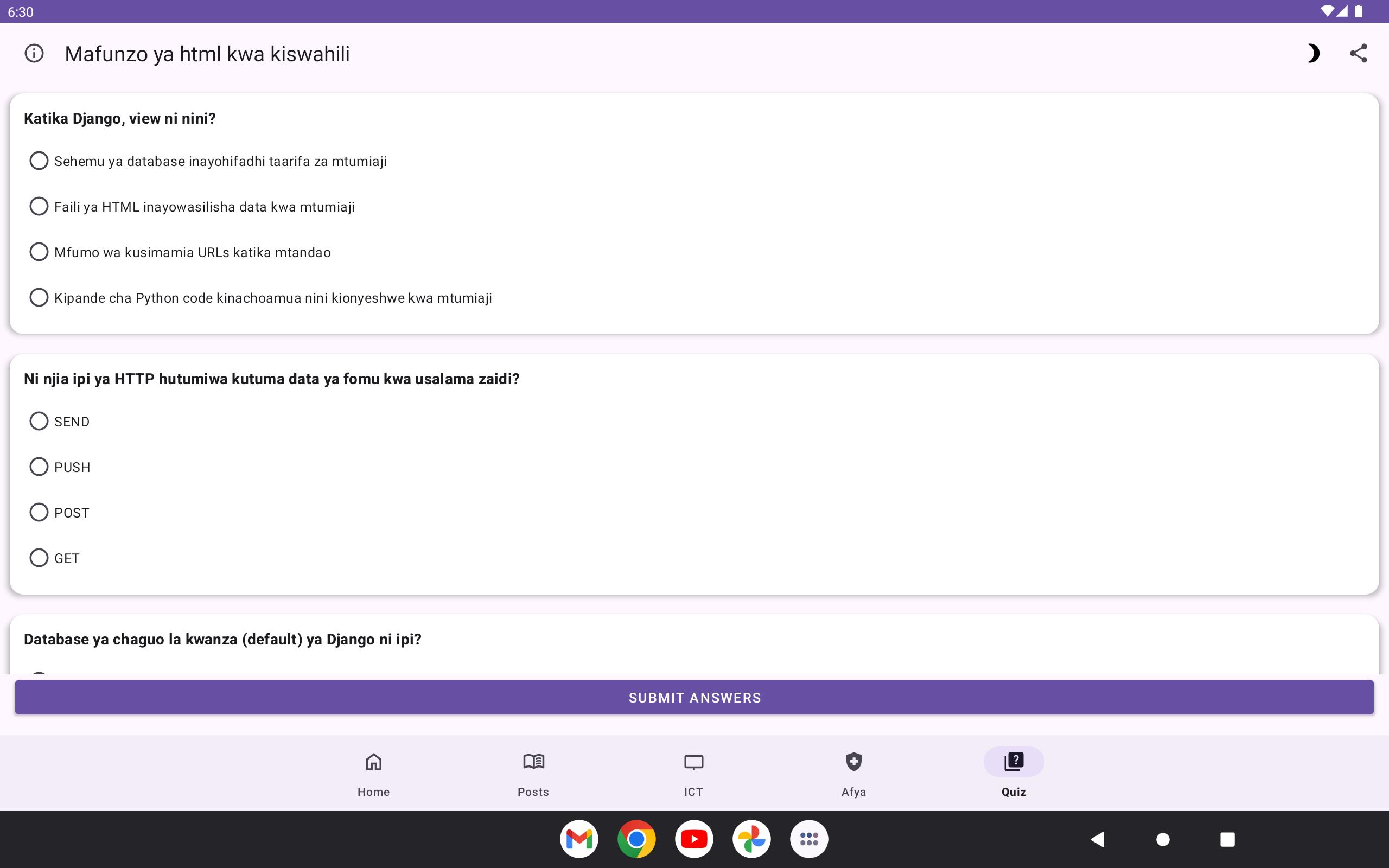This screenshot has width=1389, height=868.
Task: Choose the SEND radio option
Action: pos(60,422)
